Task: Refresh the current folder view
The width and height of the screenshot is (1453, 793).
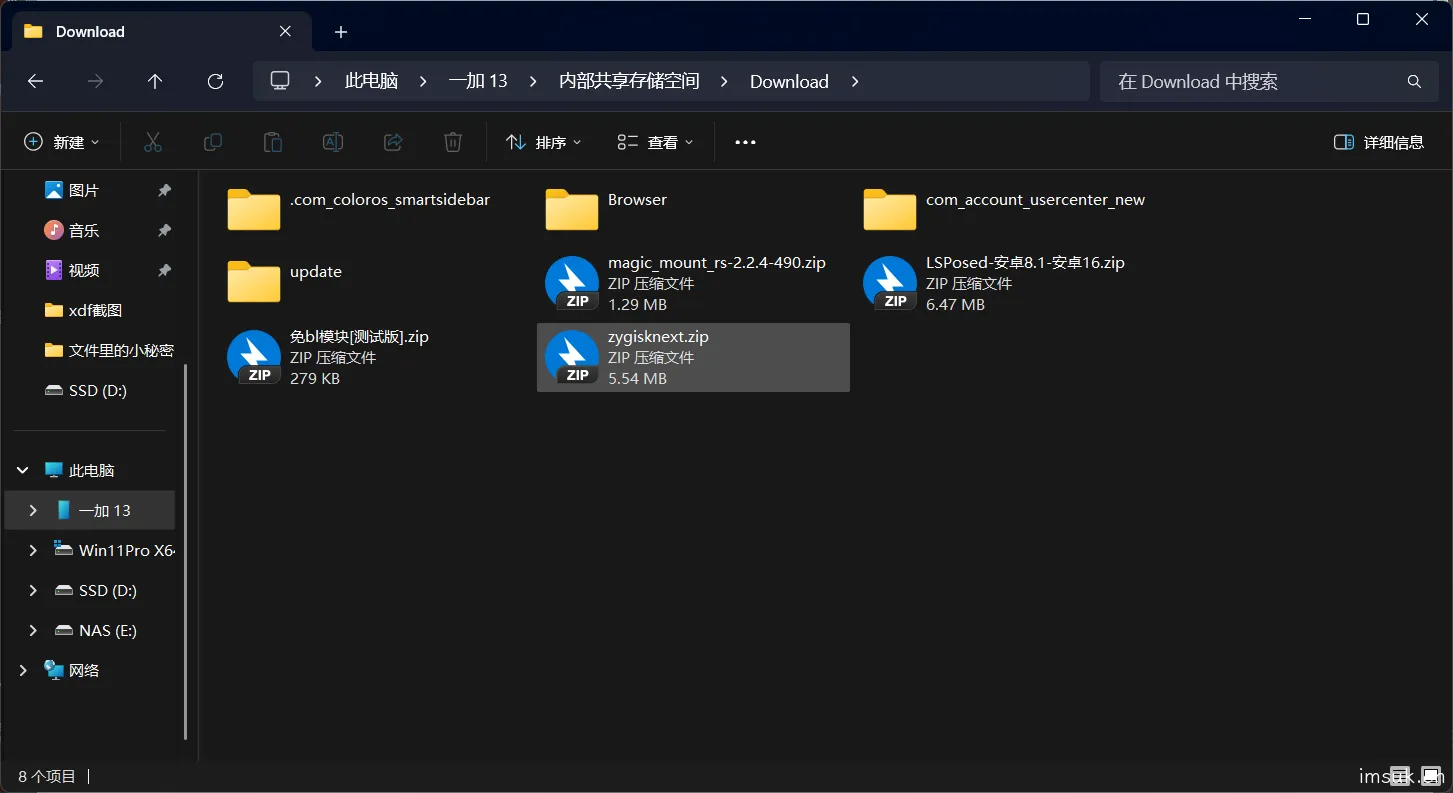Action: point(215,81)
